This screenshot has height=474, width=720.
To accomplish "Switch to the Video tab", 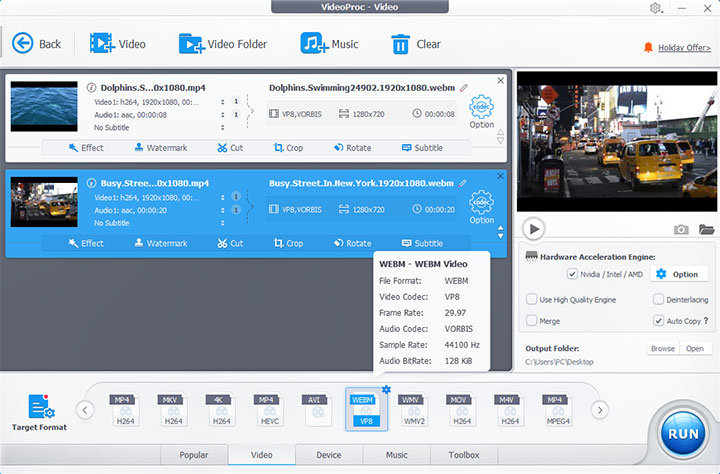I will pyautogui.click(x=262, y=455).
